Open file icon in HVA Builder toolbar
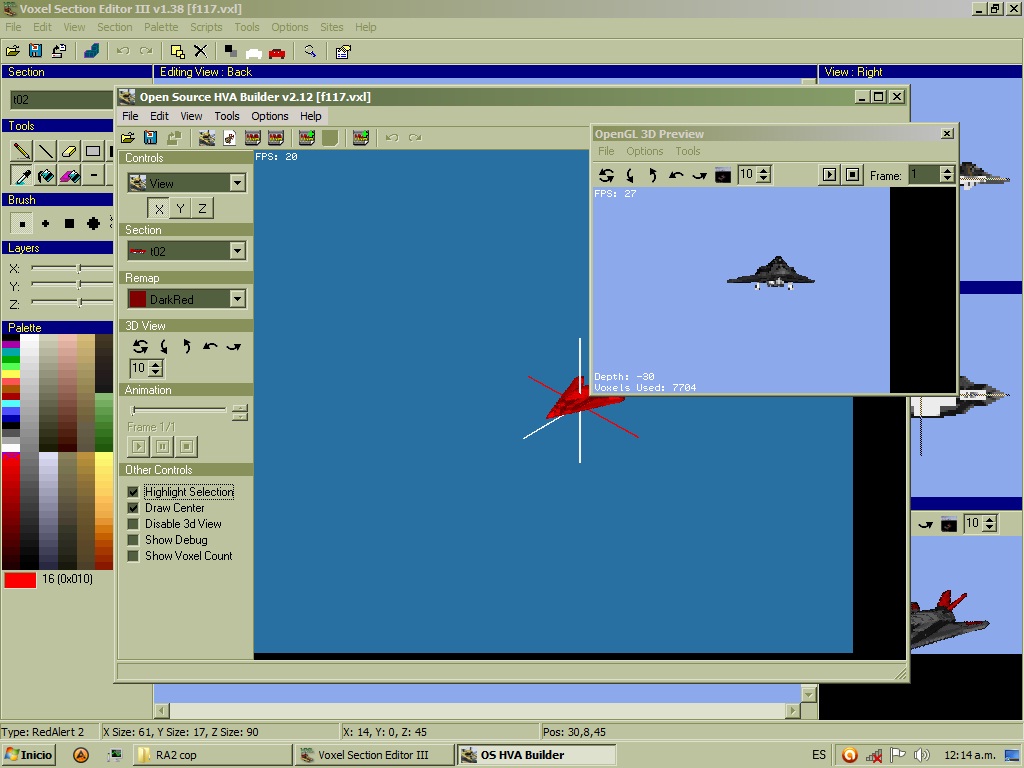This screenshot has width=1024, height=768. click(128, 137)
